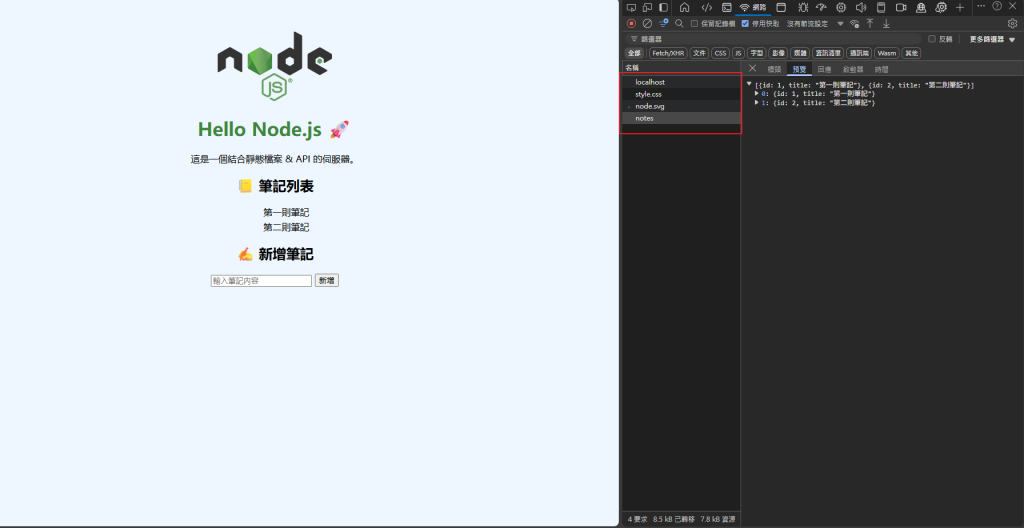The height and width of the screenshot is (528, 1024).
Task: Select the 網路 Network tab
Action: click(x=753, y=7)
